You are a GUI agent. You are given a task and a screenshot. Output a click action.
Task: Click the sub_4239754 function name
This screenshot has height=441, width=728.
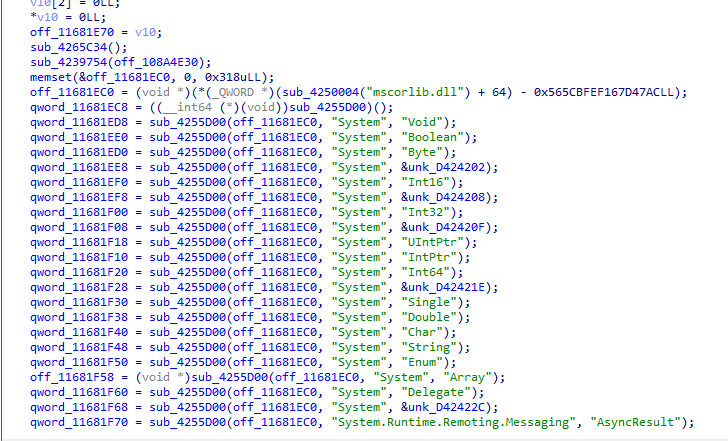tap(68, 62)
